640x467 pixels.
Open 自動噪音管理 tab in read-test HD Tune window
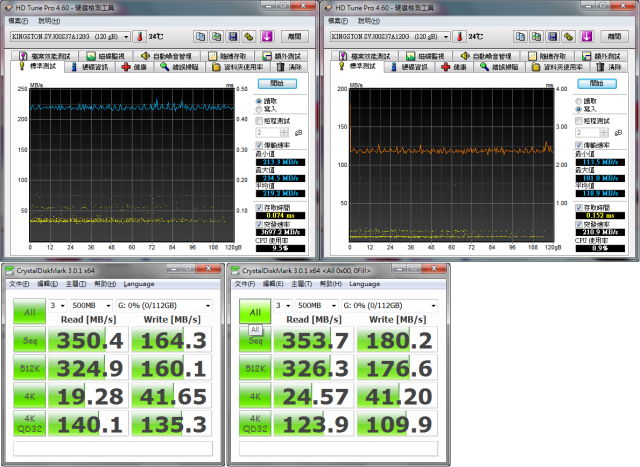point(166,56)
